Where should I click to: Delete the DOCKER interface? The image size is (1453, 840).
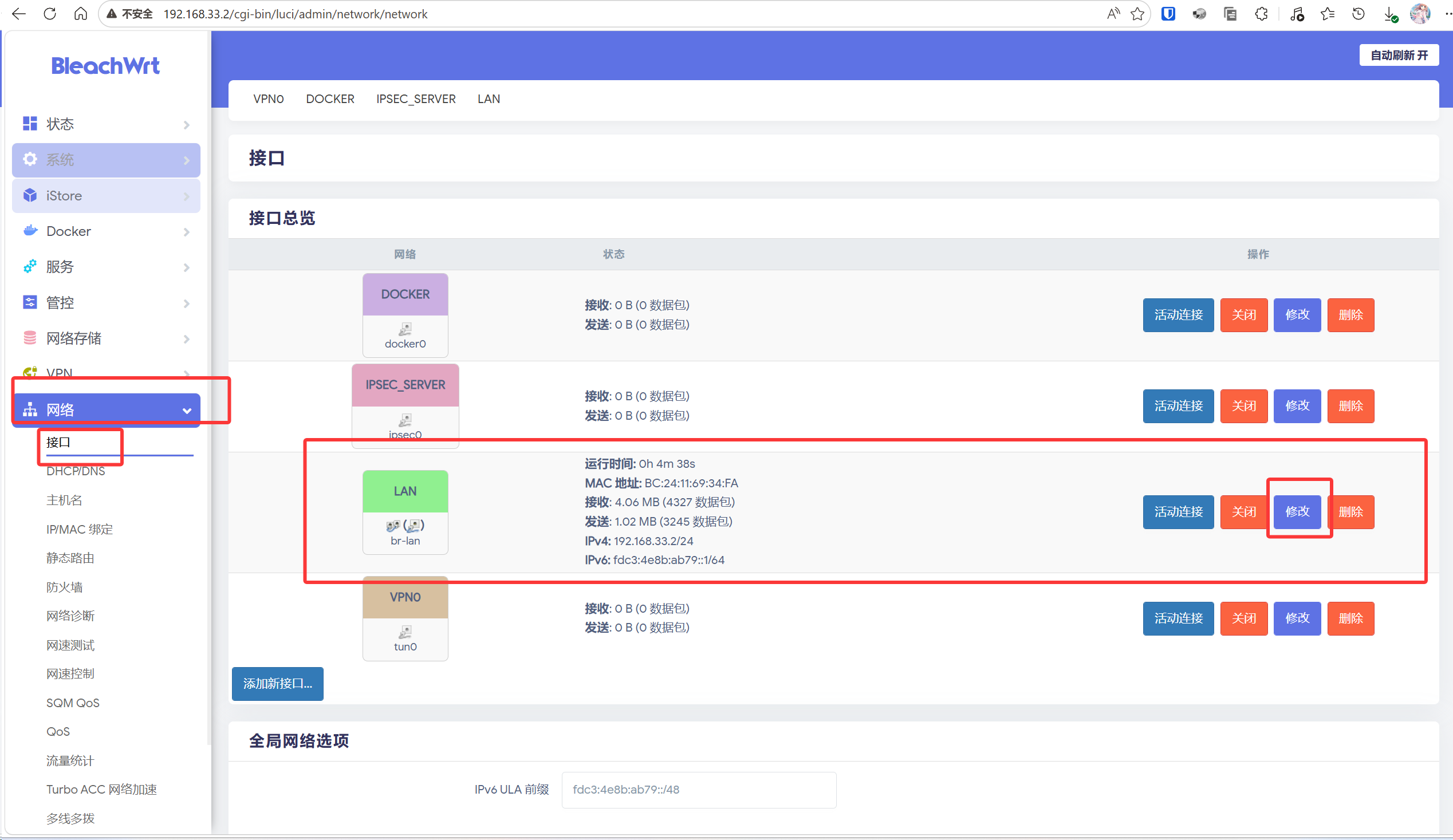[1350, 315]
